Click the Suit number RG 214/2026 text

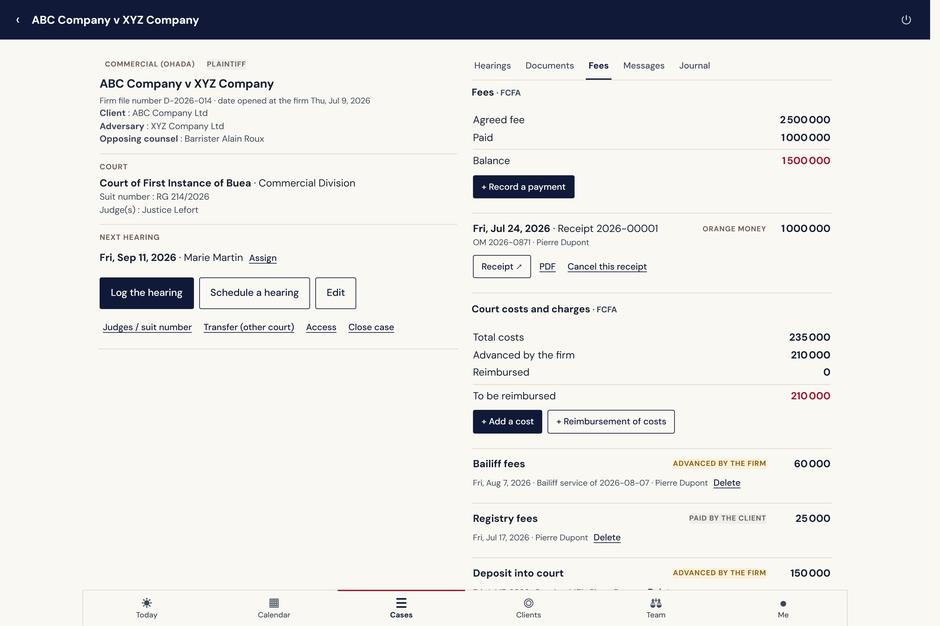154,197
